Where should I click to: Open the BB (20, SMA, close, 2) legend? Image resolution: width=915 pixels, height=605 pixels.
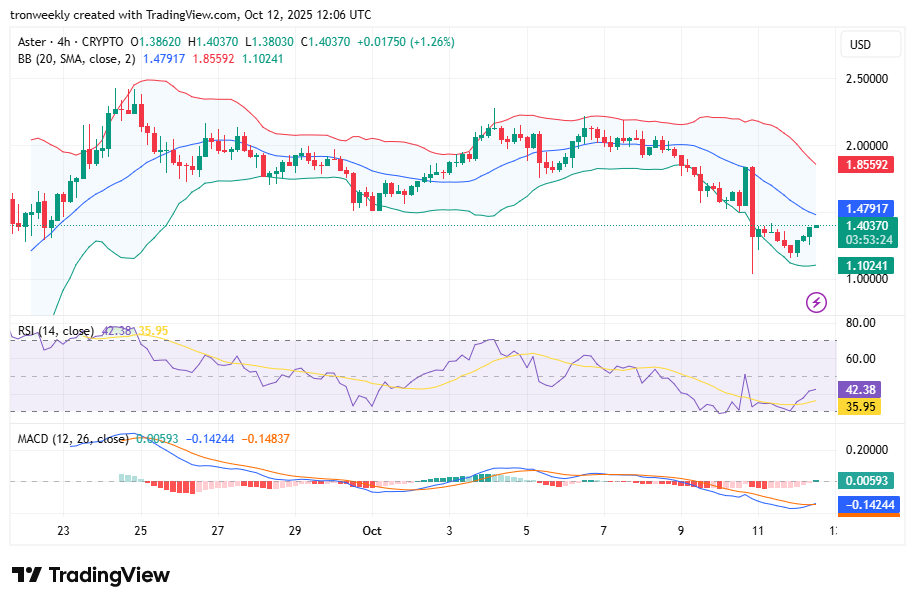[77, 59]
